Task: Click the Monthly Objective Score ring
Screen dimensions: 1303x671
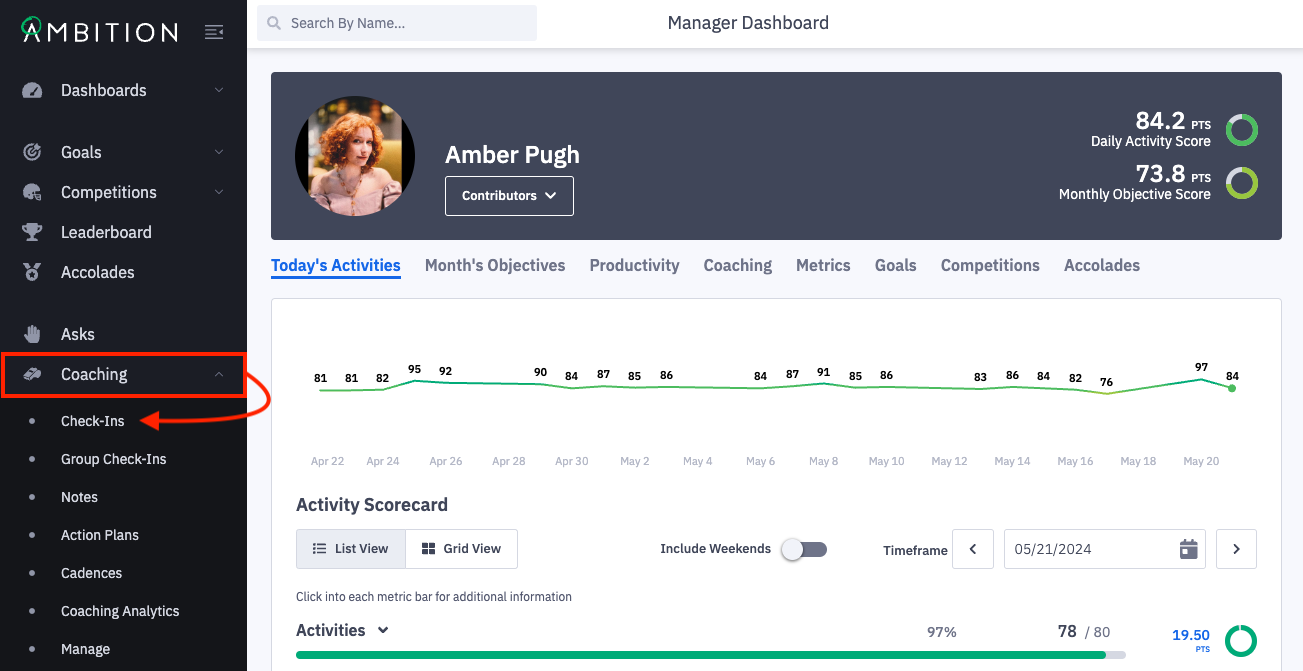Action: [1242, 183]
